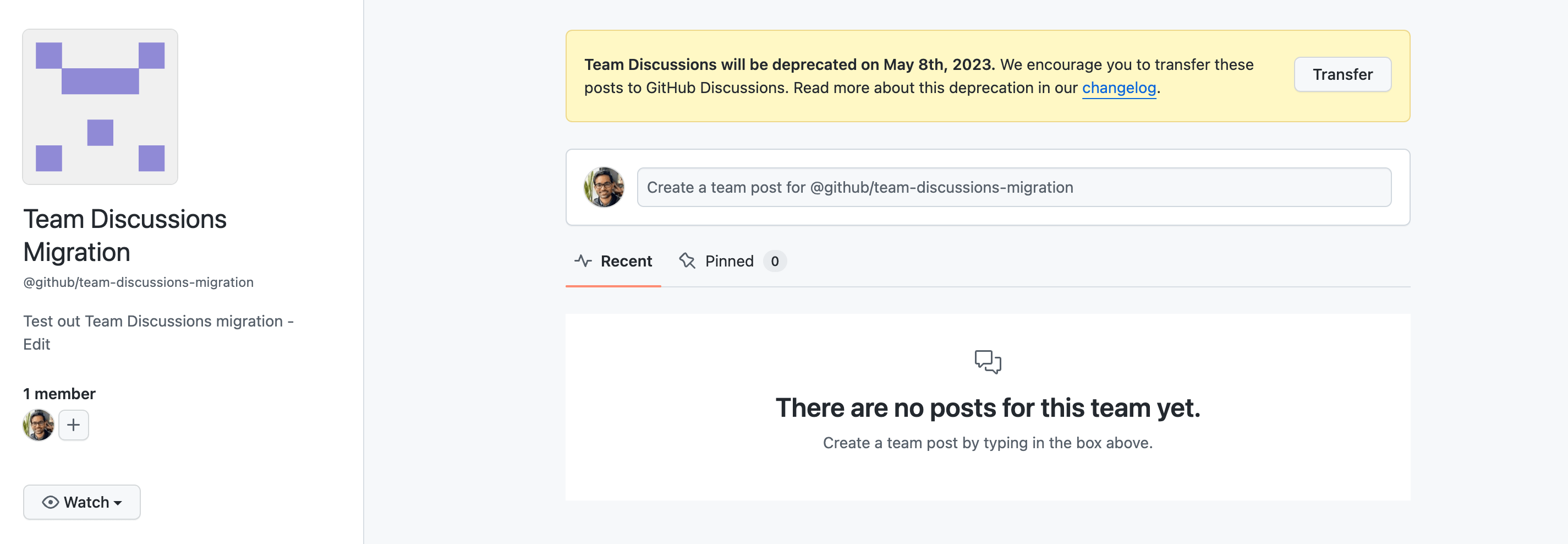Click the eye icon on Watch
This screenshot has width=1568, height=544.
pos(51,502)
